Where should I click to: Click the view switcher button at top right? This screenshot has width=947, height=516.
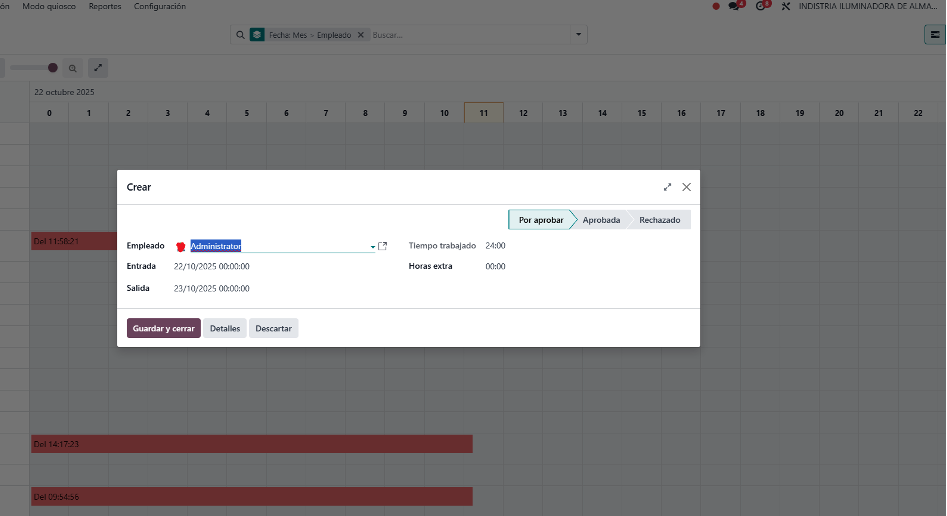pos(934,35)
